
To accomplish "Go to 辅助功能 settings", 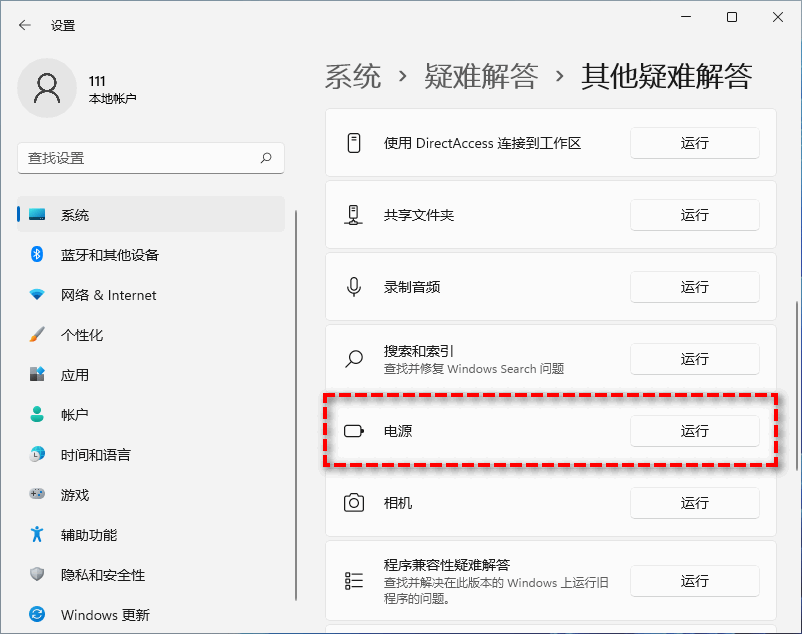I will pos(88,535).
